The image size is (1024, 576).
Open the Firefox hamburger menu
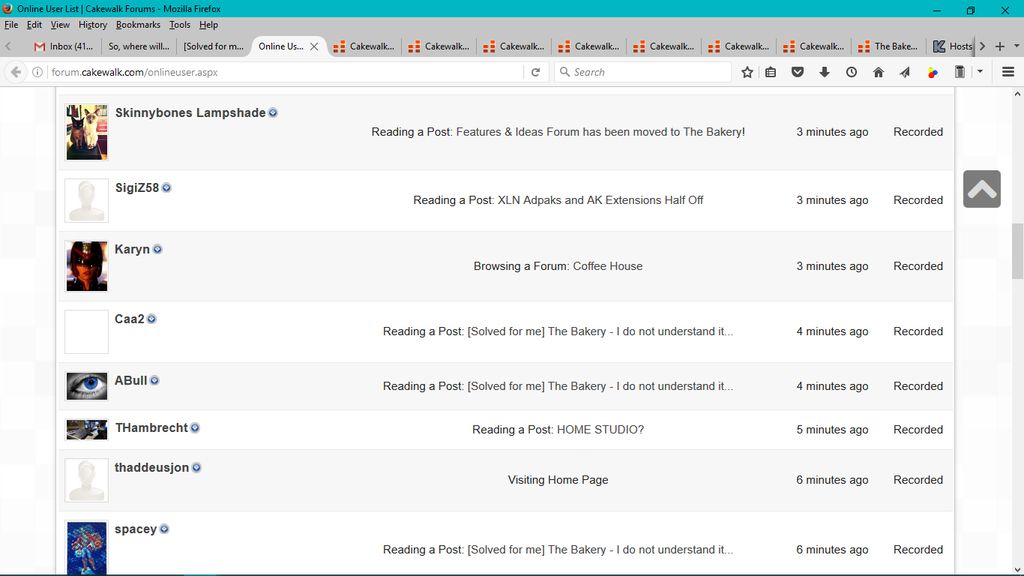pos(1008,72)
